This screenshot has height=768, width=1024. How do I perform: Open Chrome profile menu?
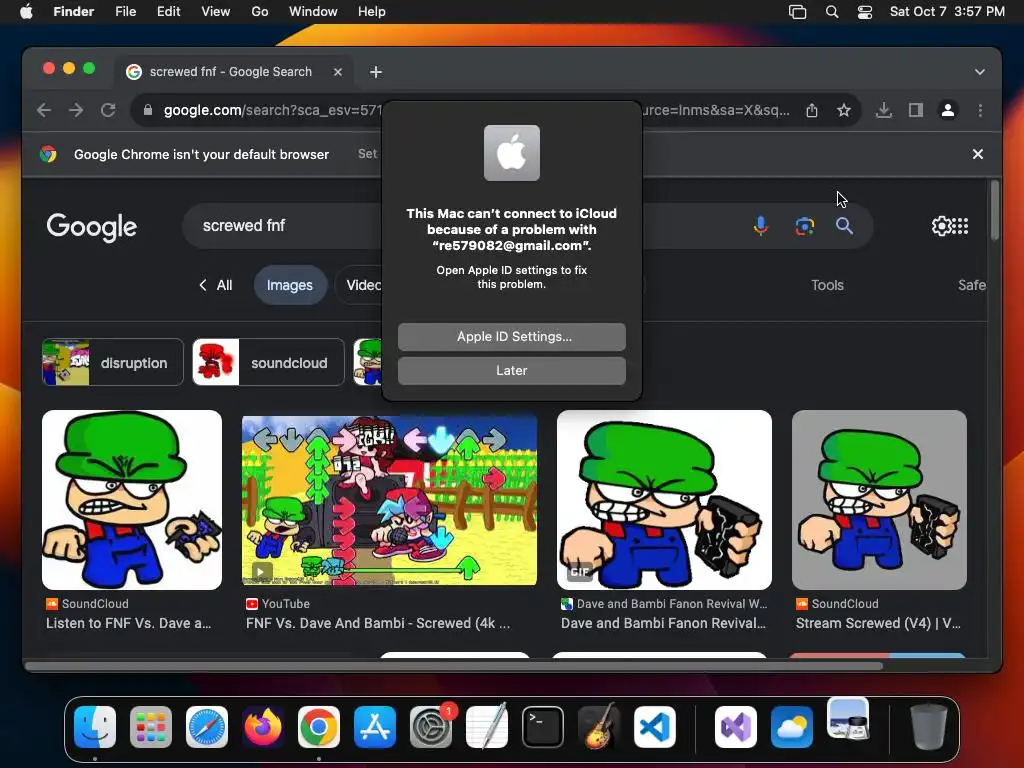coord(948,110)
